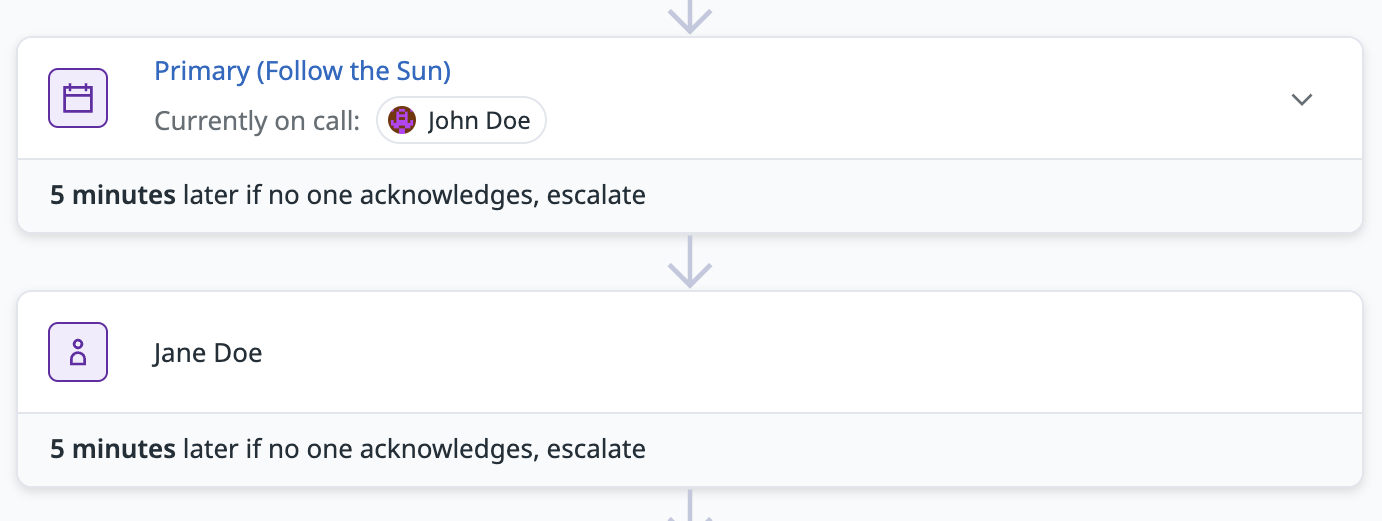Click the Jane Doe name
The width and height of the screenshot is (1382, 521).
(208, 353)
